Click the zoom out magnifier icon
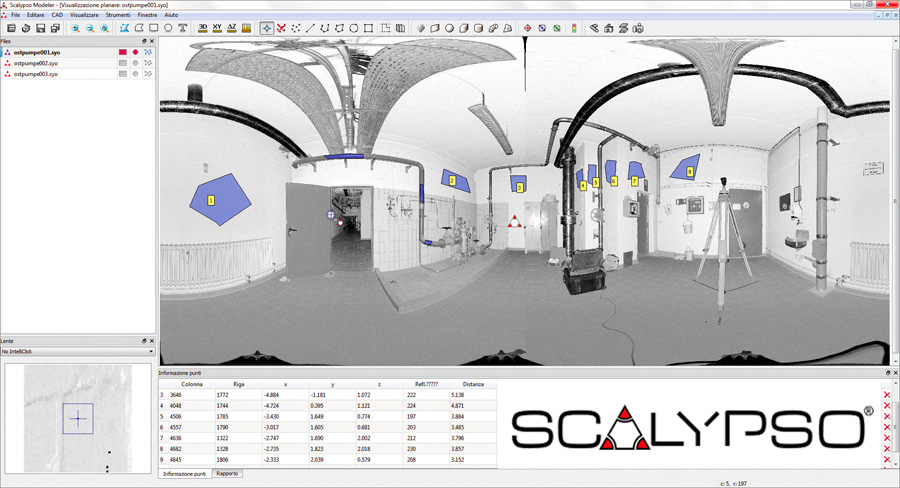900x488 pixels. pos(90,28)
